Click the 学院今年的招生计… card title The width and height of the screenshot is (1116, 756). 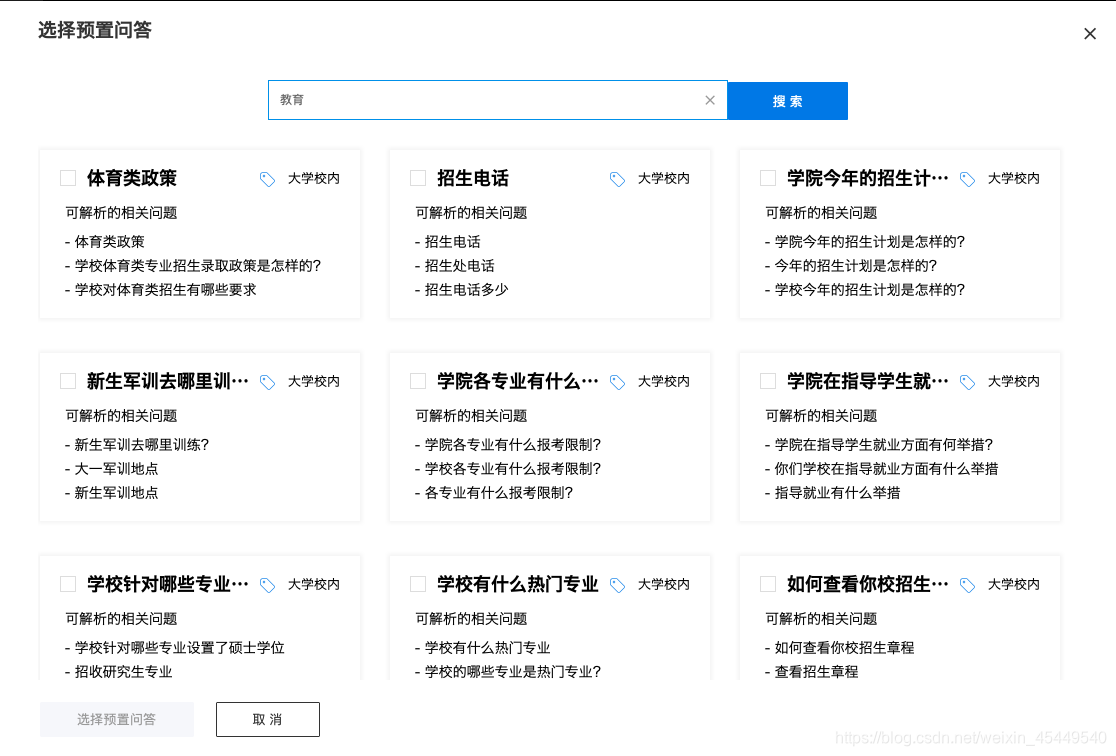click(x=868, y=178)
